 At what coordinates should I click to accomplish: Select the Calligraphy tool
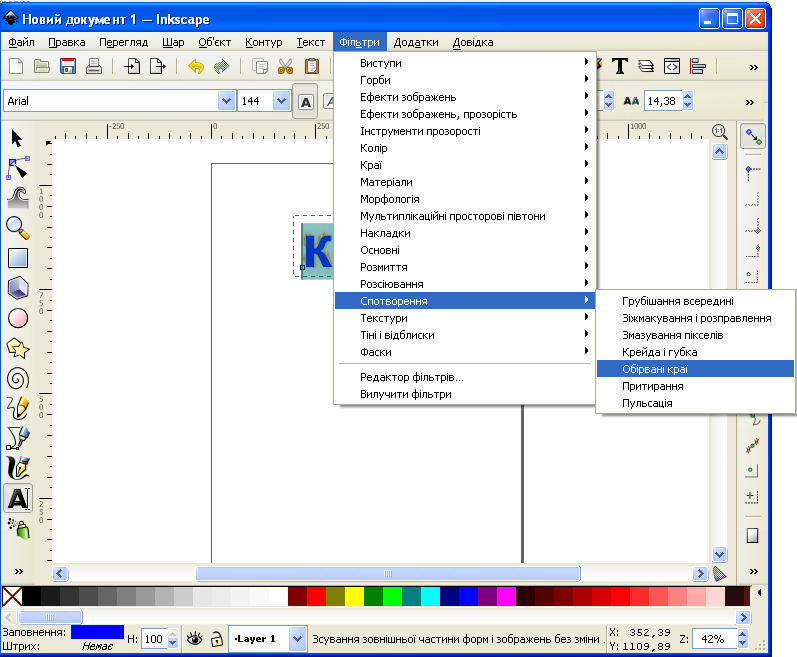pos(18,468)
